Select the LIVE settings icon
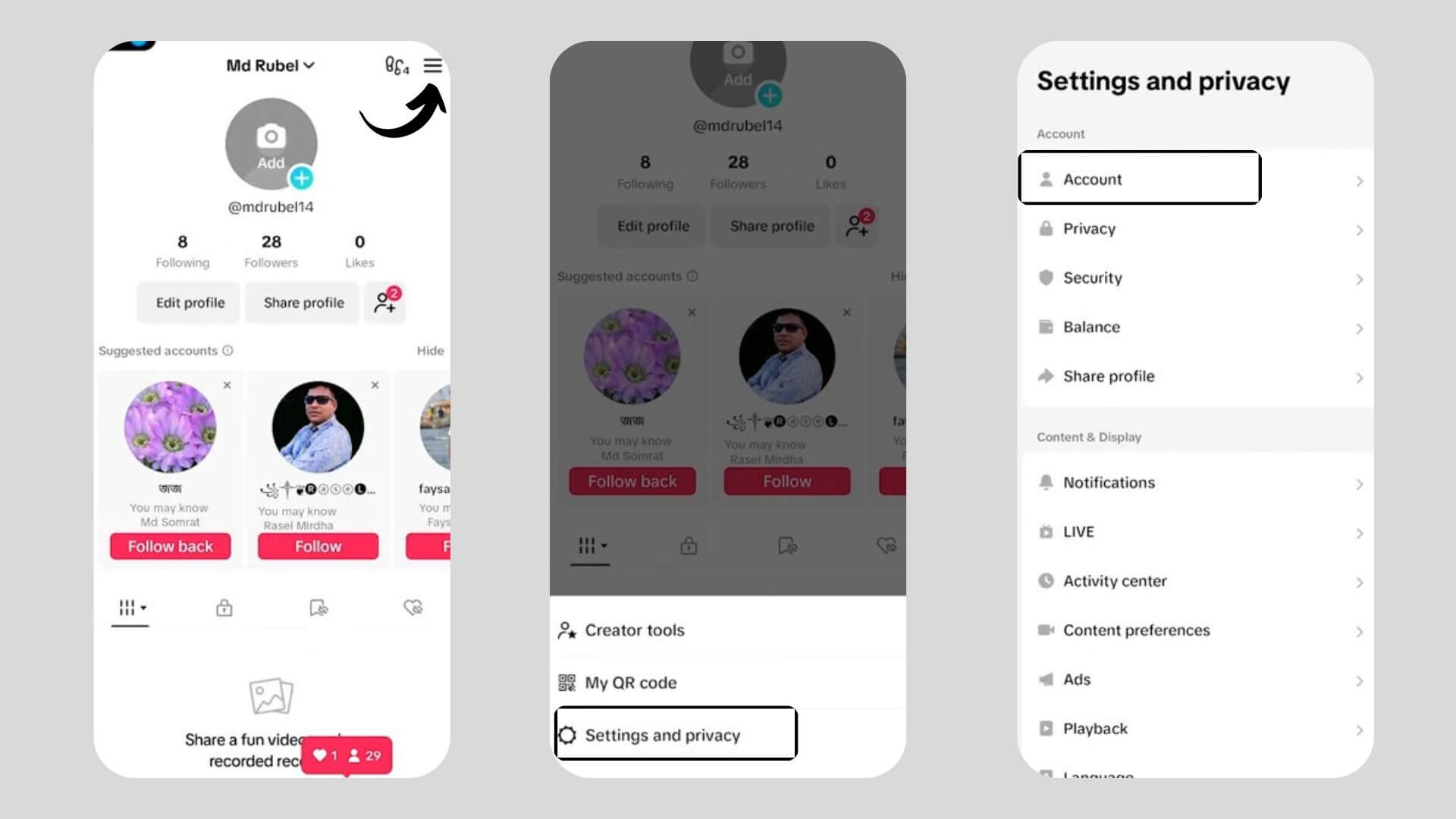The image size is (1456, 819). pyautogui.click(x=1045, y=531)
